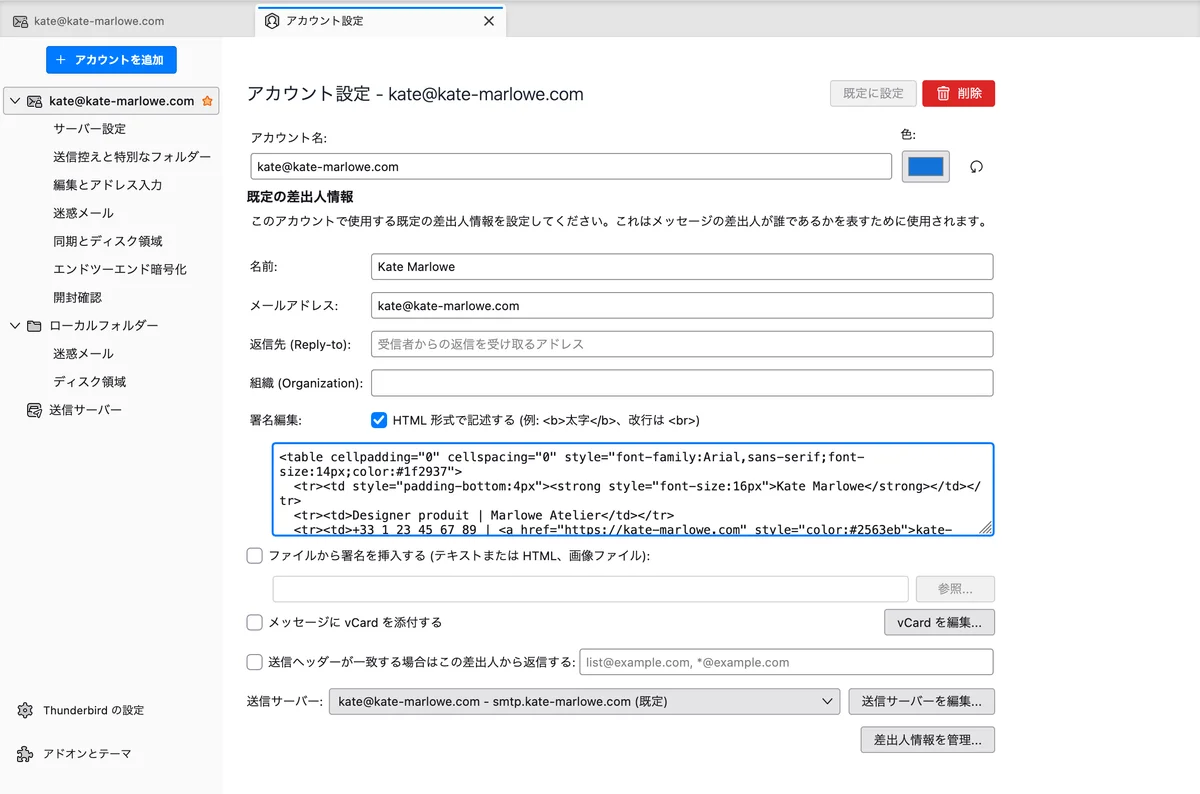The height and width of the screenshot is (794, 1200).
Task: Click the アカウントを追加 button
Action: [111, 60]
